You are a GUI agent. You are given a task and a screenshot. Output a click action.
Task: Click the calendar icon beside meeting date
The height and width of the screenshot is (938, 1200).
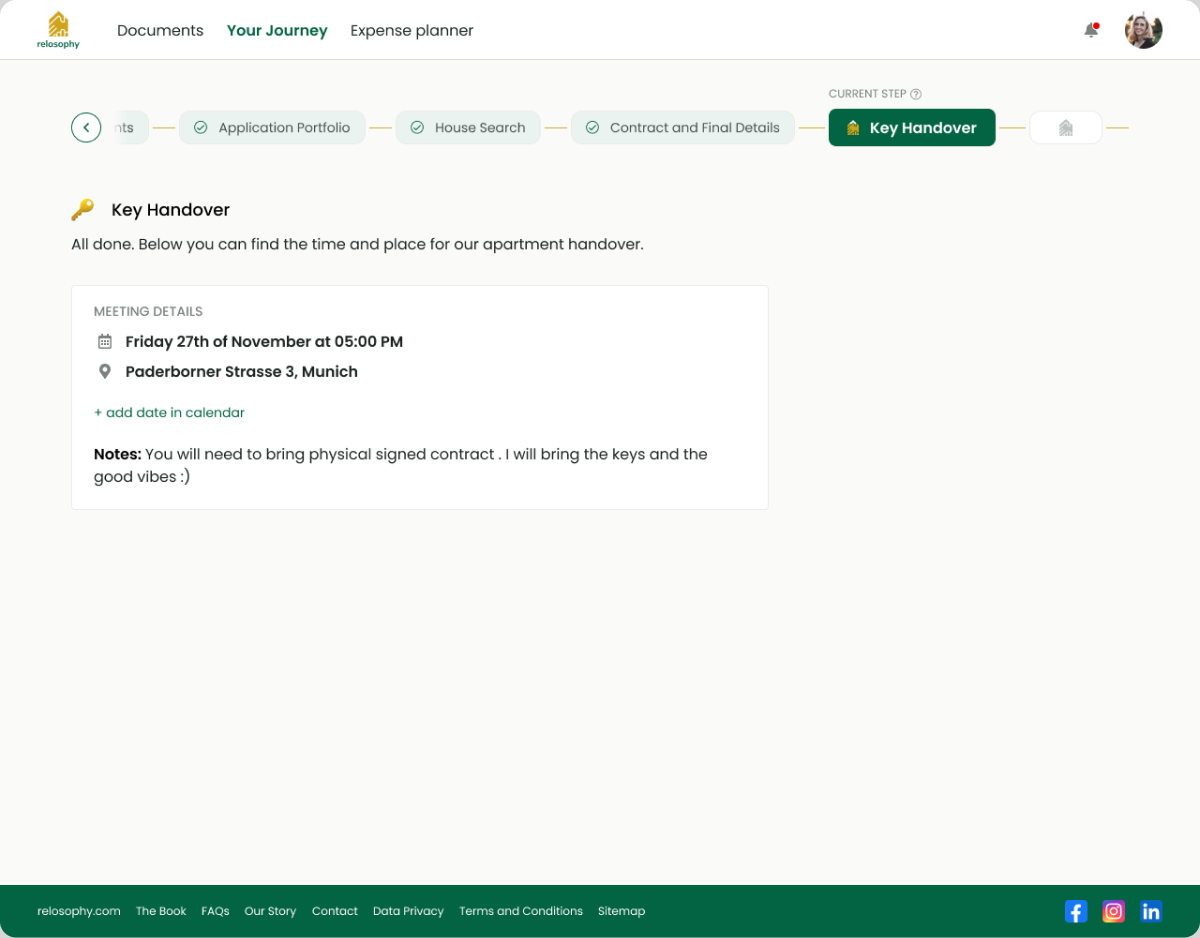(x=105, y=342)
